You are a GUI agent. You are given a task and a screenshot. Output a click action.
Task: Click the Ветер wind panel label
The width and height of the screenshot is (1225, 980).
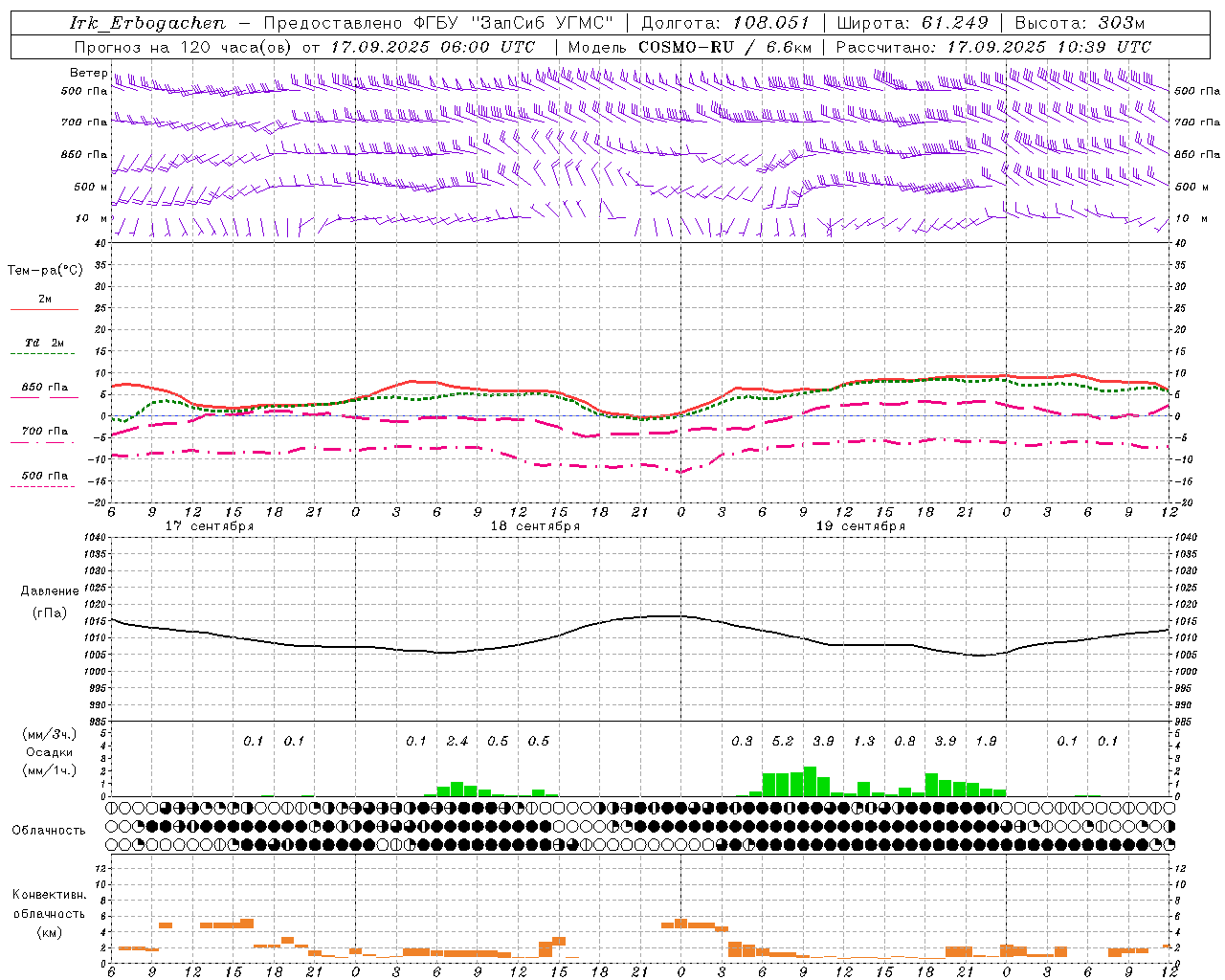[x=88, y=73]
